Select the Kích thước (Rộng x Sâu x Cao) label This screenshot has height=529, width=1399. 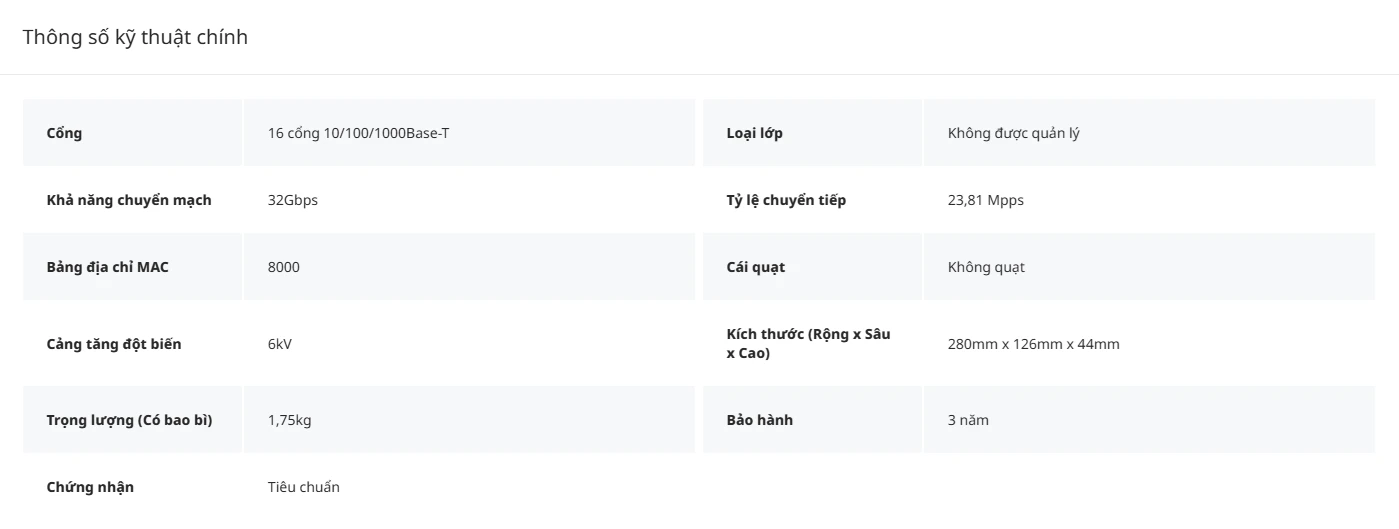[x=809, y=343]
